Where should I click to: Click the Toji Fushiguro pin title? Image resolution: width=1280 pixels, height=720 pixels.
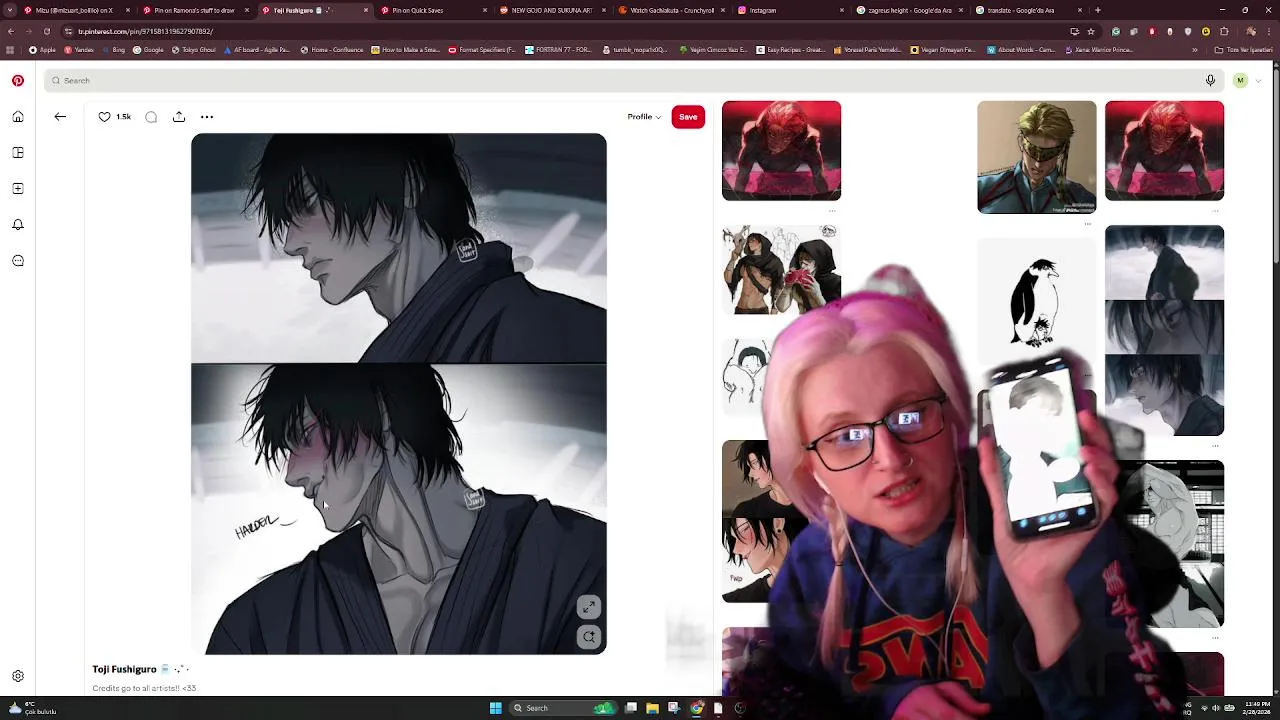[124, 669]
